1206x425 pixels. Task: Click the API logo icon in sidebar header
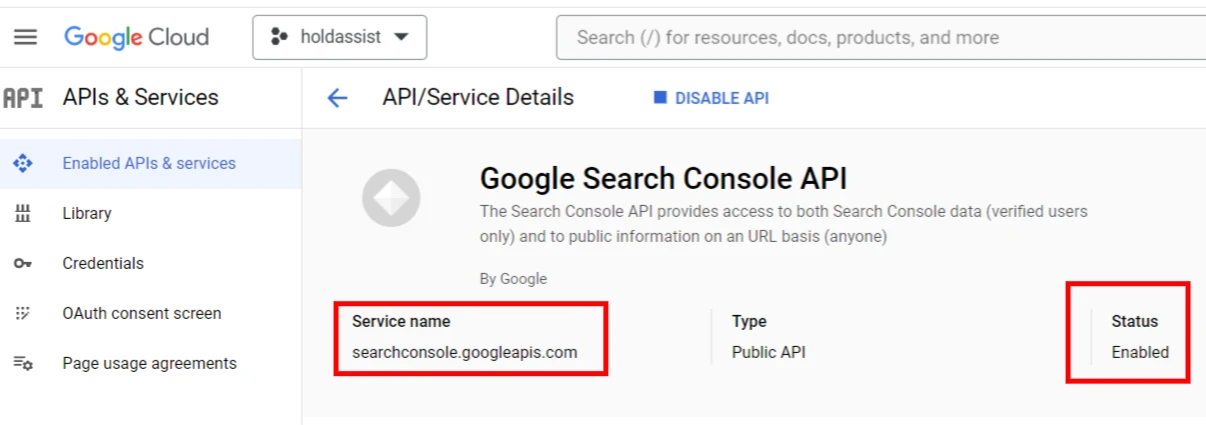click(x=23, y=97)
